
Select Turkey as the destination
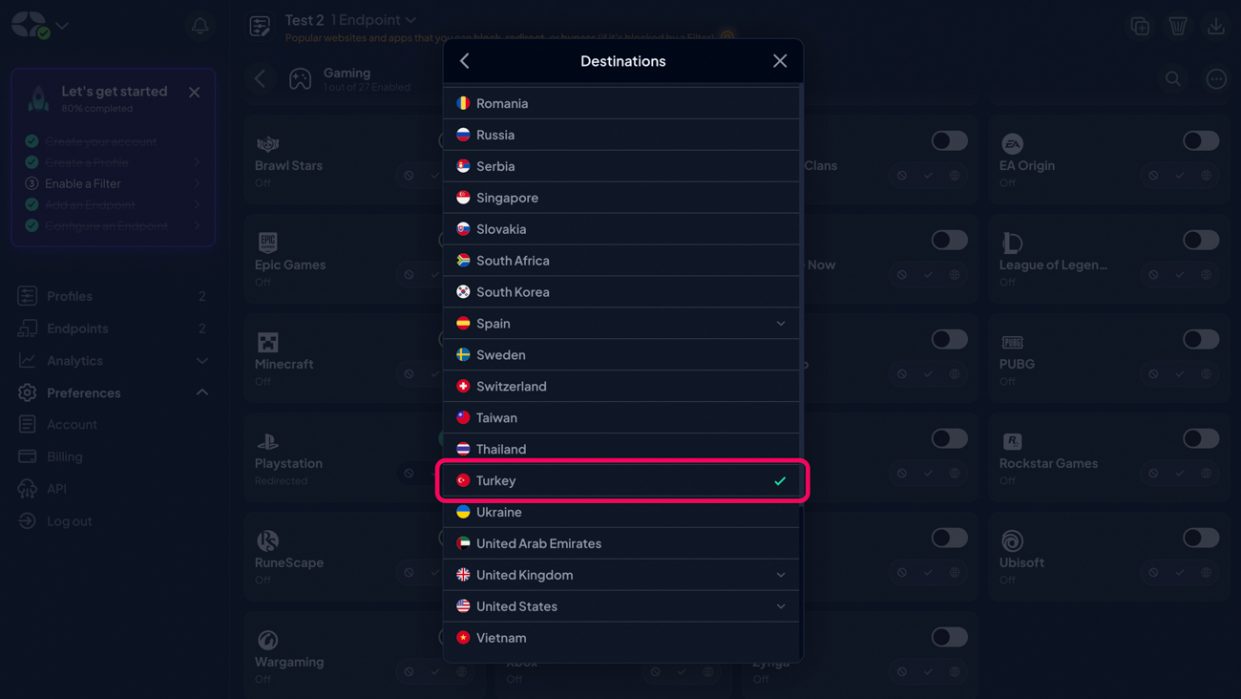tap(620, 481)
